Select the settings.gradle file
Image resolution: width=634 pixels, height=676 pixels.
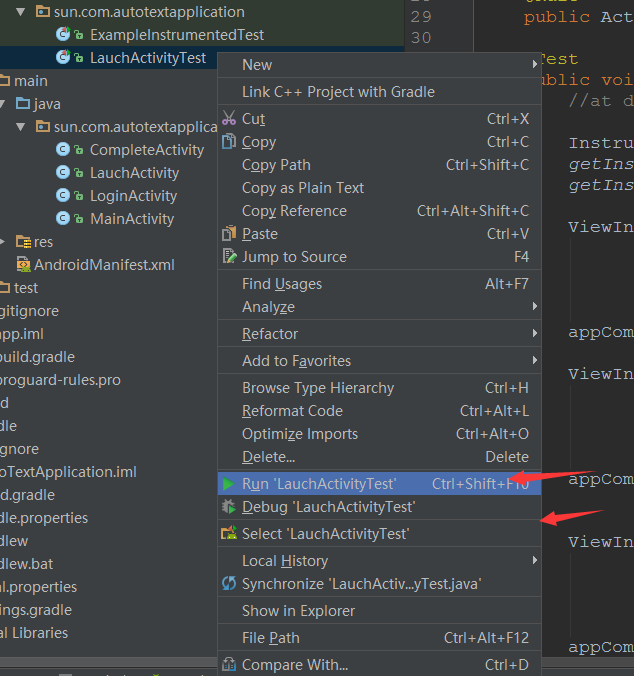tap(36, 610)
